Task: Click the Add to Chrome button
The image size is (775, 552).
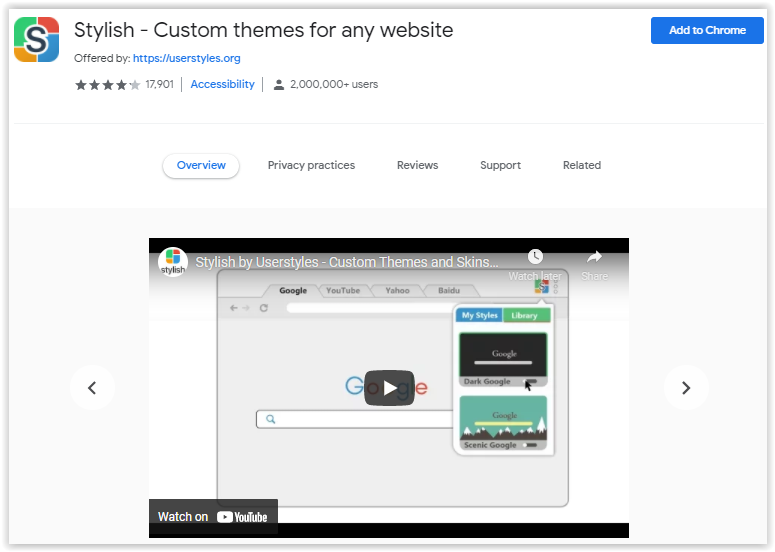Action: pos(707,30)
